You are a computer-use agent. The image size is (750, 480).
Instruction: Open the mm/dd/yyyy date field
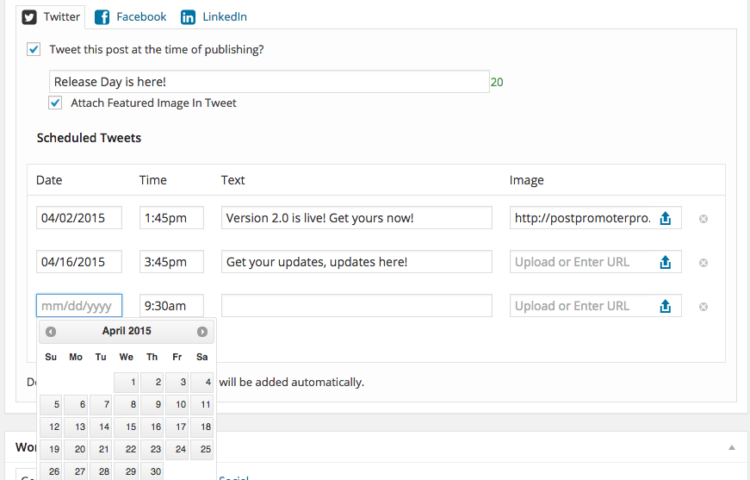[x=79, y=305]
